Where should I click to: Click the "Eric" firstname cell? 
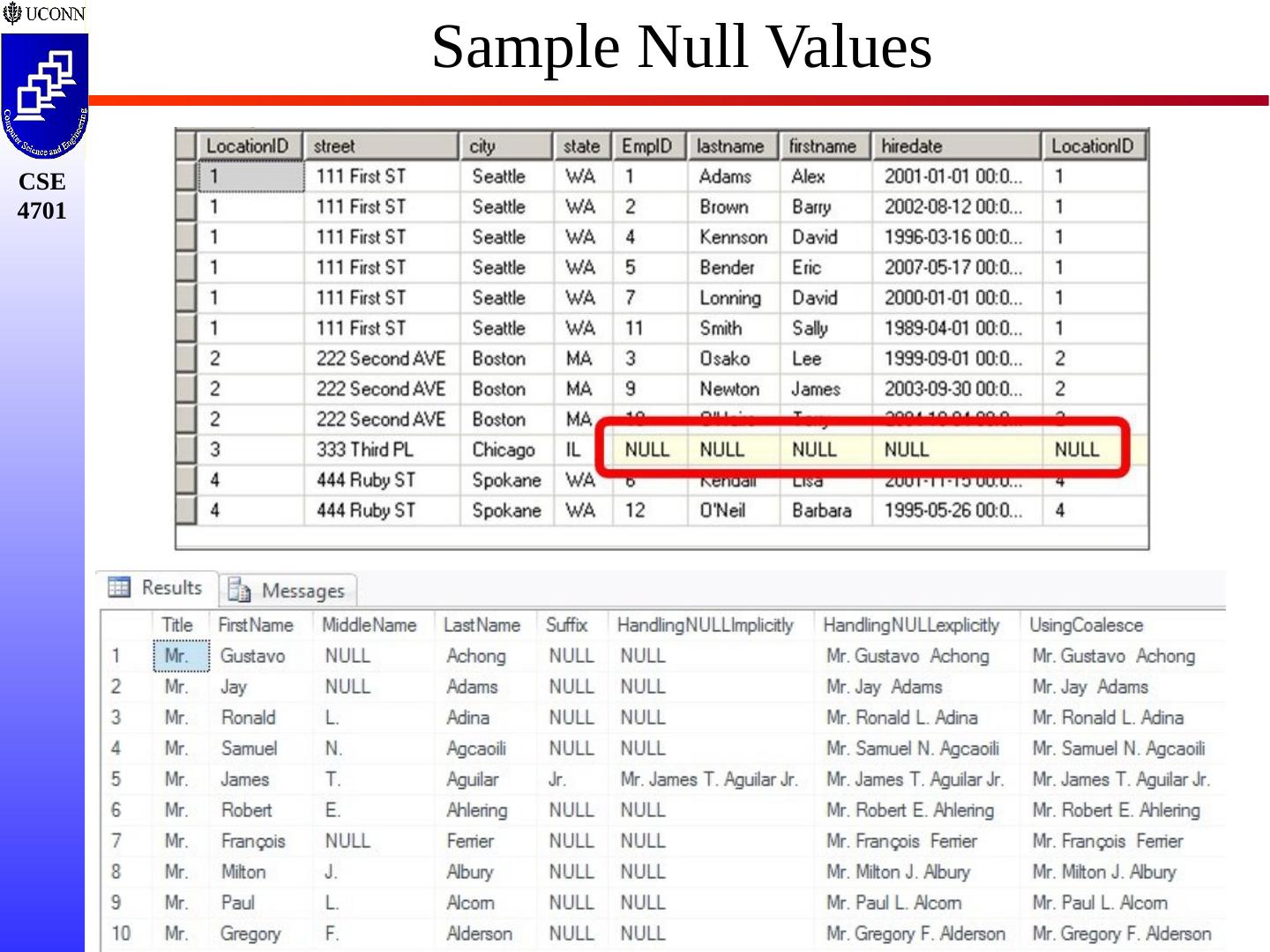coord(825,268)
